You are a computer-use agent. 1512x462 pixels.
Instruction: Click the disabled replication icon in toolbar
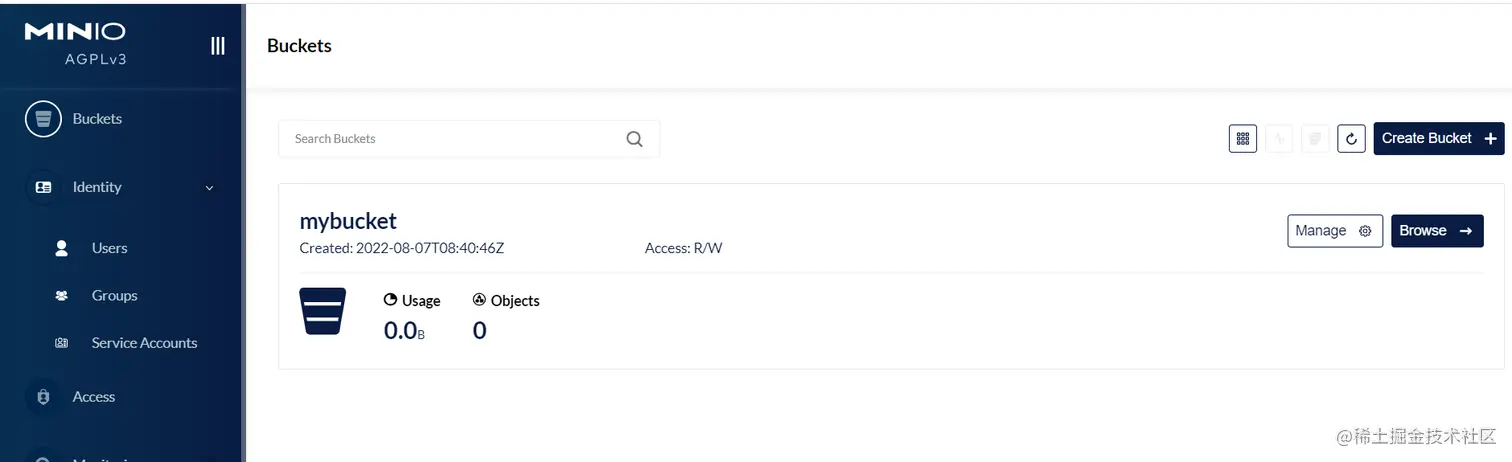1279,139
